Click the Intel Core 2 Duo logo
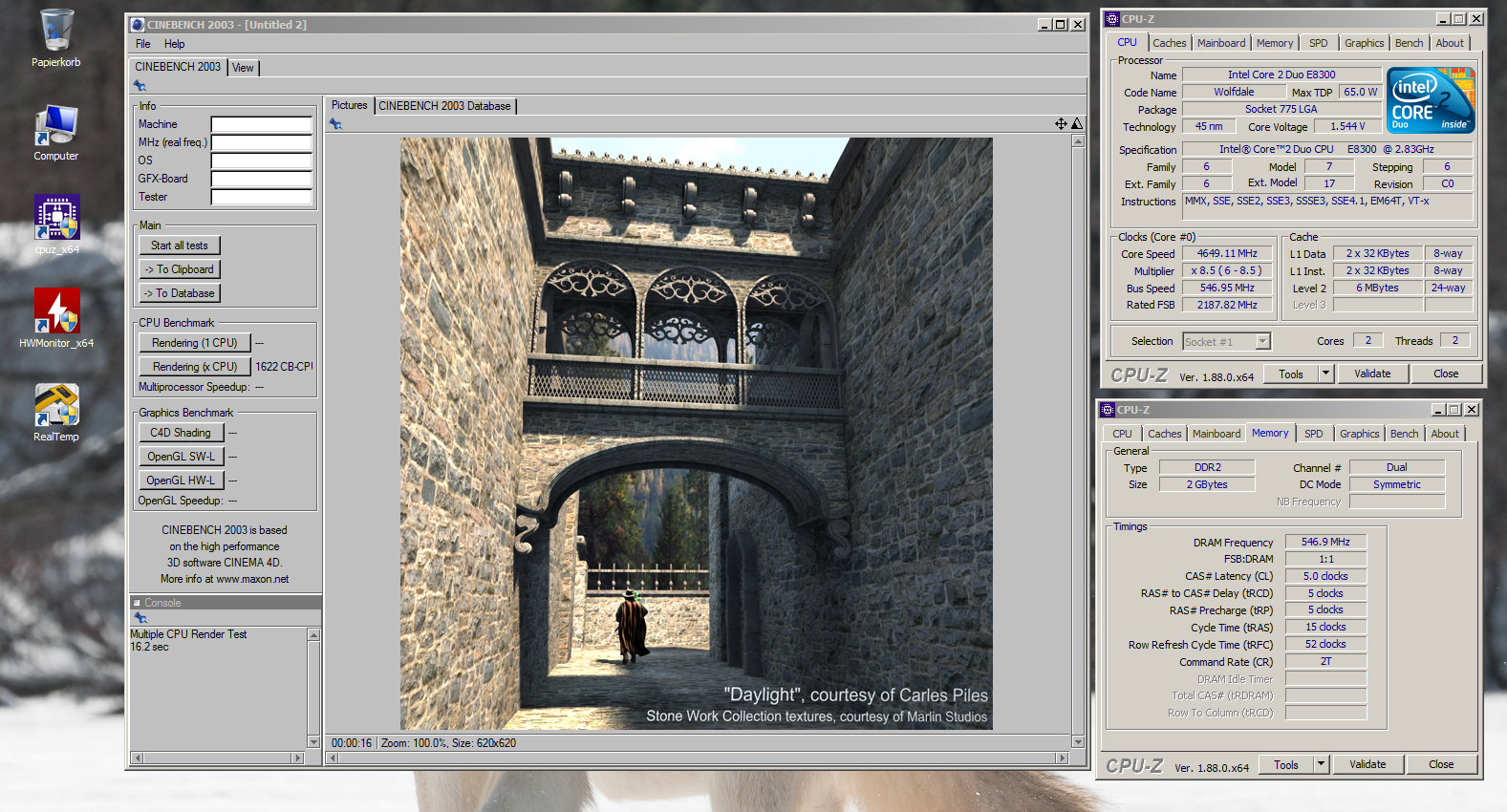This screenshot has height=812, width=1507. point(1431,100)
